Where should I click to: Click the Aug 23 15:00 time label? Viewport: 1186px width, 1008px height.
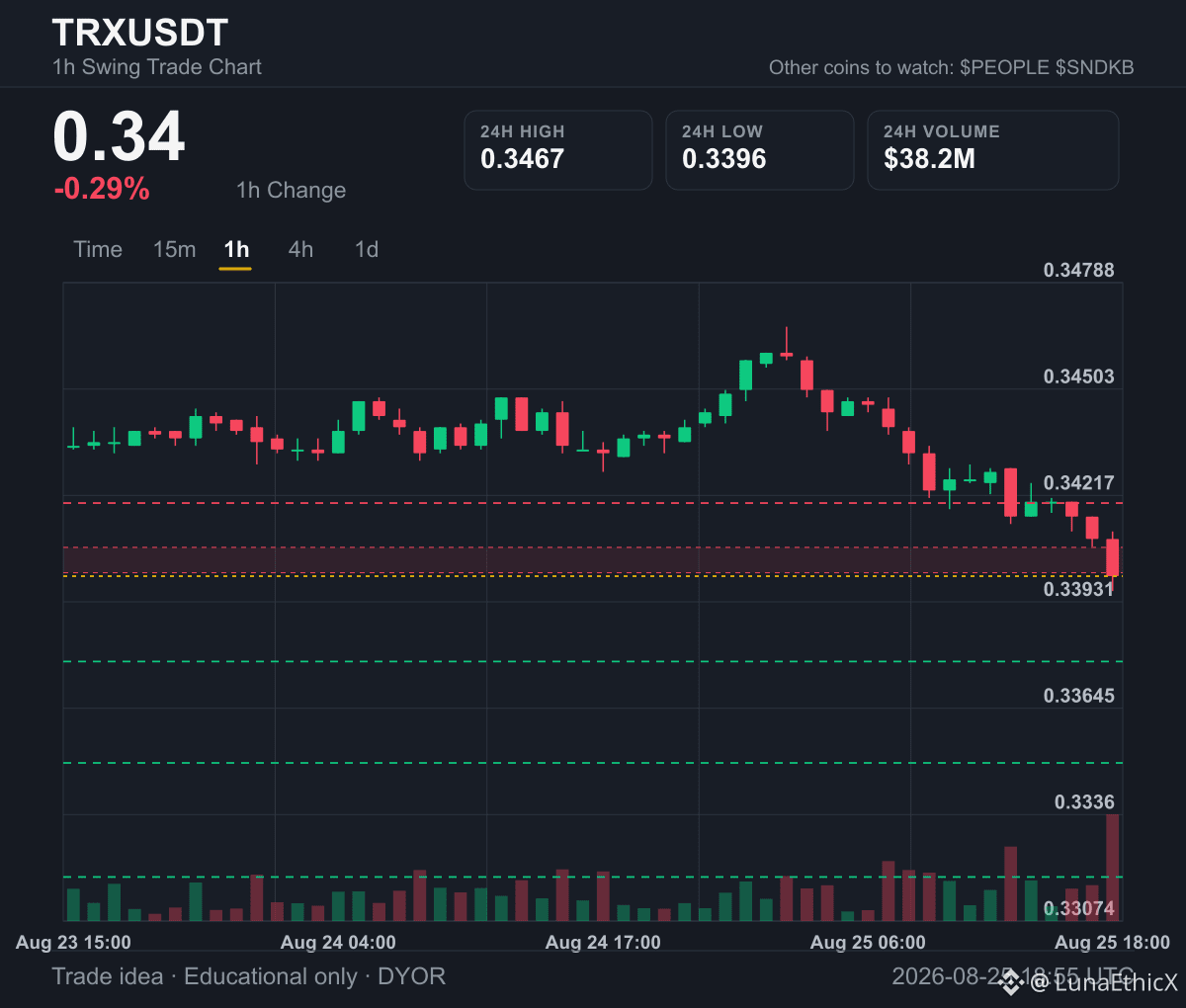[x=73, y=943]
